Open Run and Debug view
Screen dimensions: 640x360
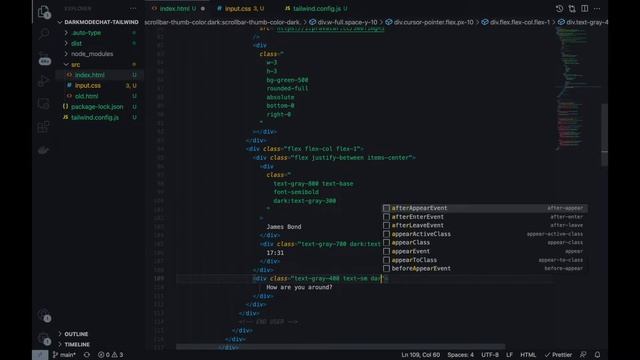44,81
